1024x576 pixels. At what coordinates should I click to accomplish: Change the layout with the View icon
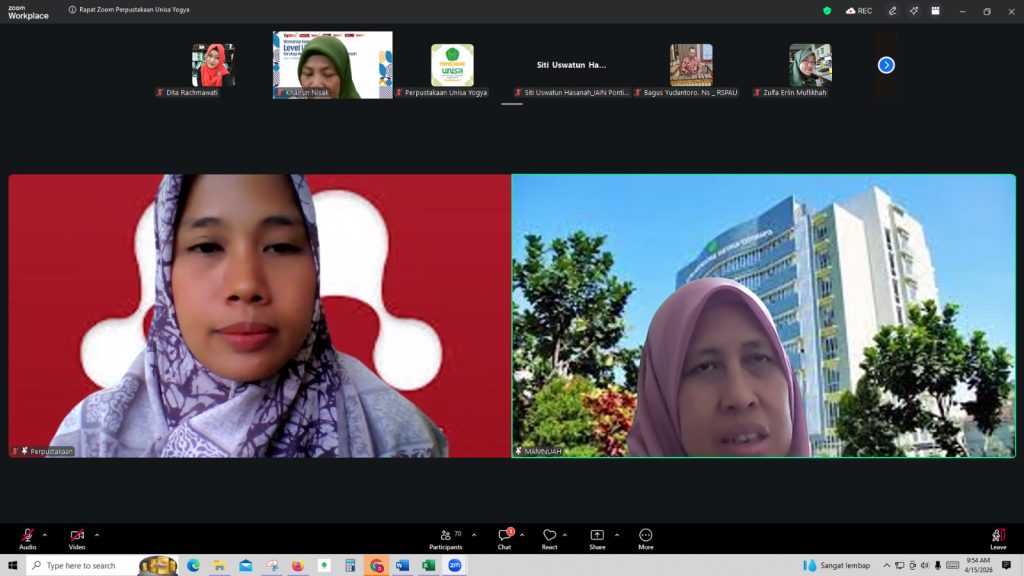(936, 11)
